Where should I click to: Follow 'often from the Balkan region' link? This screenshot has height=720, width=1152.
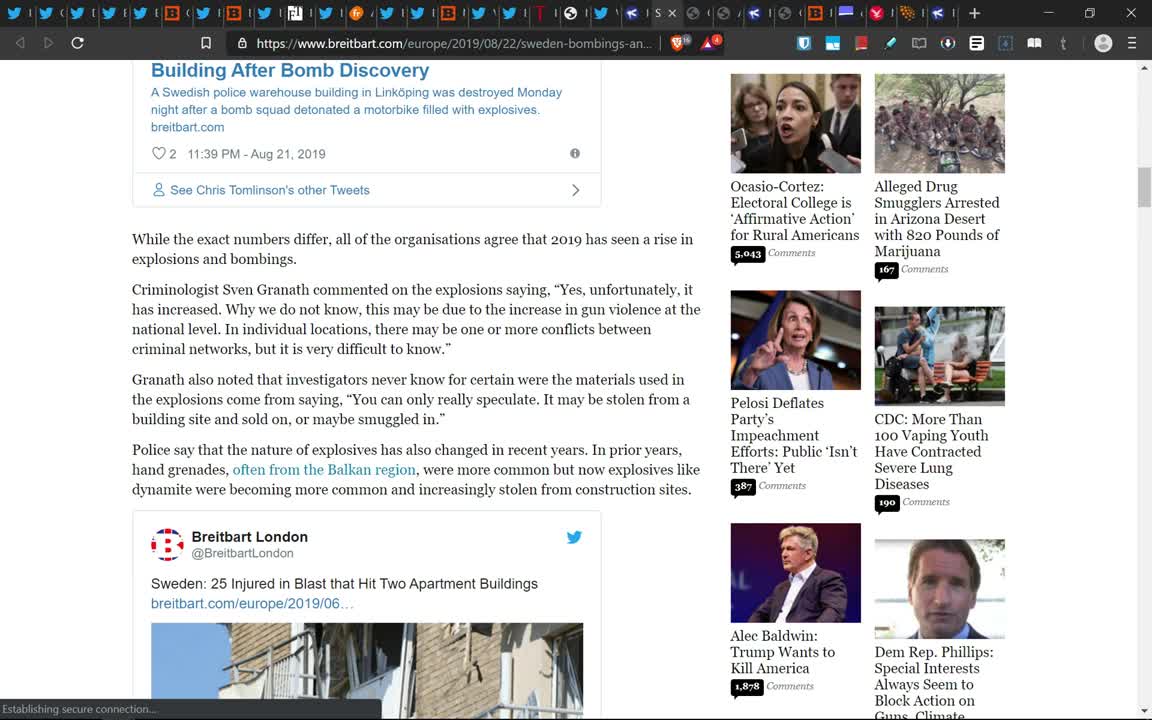click(x=324, y=469)
